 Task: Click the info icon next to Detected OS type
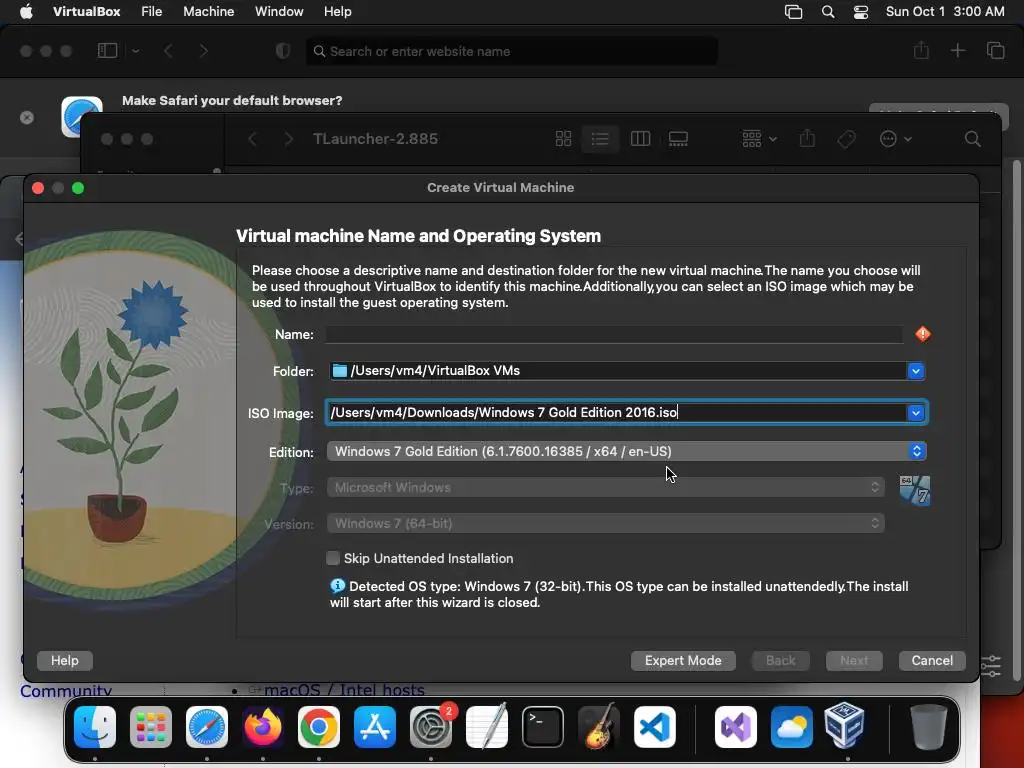coord(338,586)
